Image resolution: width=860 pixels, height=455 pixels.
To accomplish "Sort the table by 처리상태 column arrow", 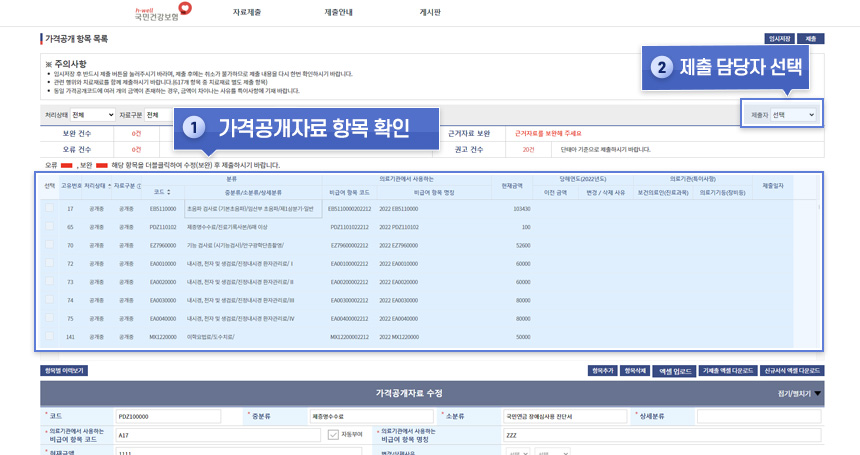I will [x=110, y=186].
